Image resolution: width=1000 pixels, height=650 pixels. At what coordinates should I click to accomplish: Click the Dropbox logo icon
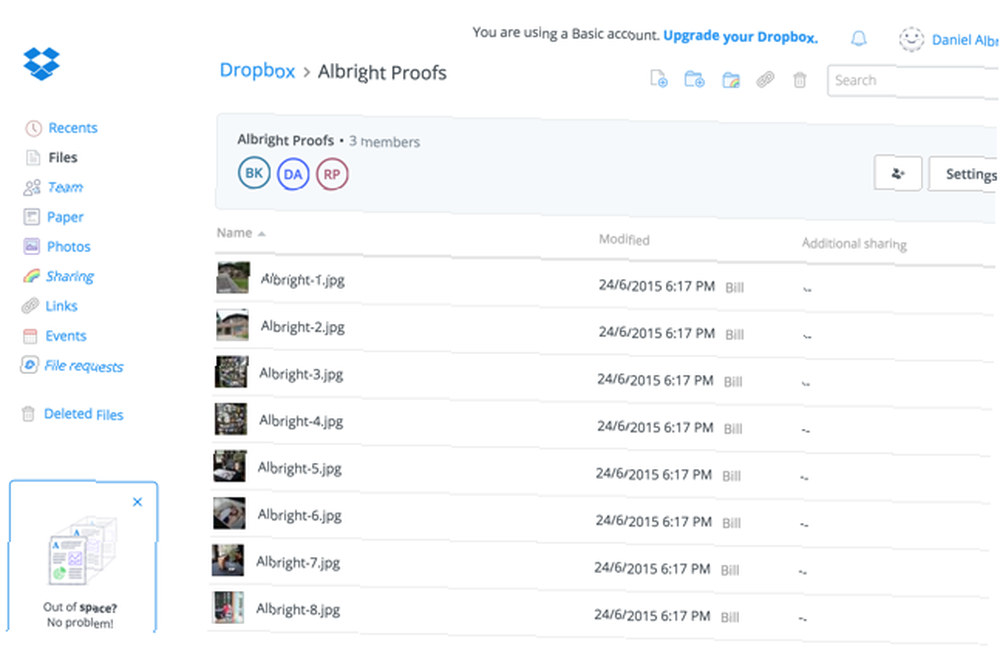[x=41, y=63]
